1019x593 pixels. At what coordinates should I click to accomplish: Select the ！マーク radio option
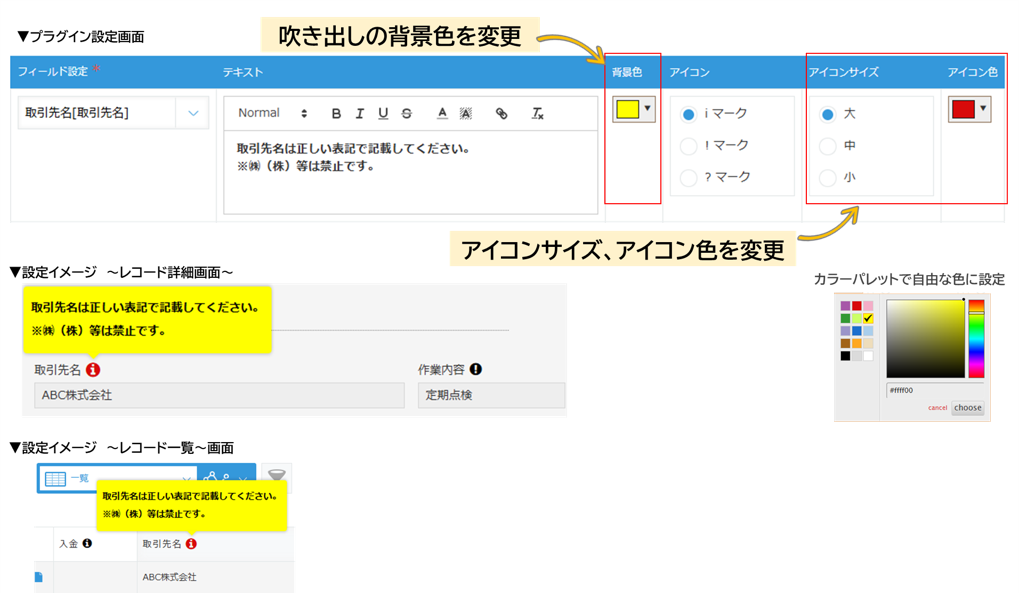tap(690, 147)
